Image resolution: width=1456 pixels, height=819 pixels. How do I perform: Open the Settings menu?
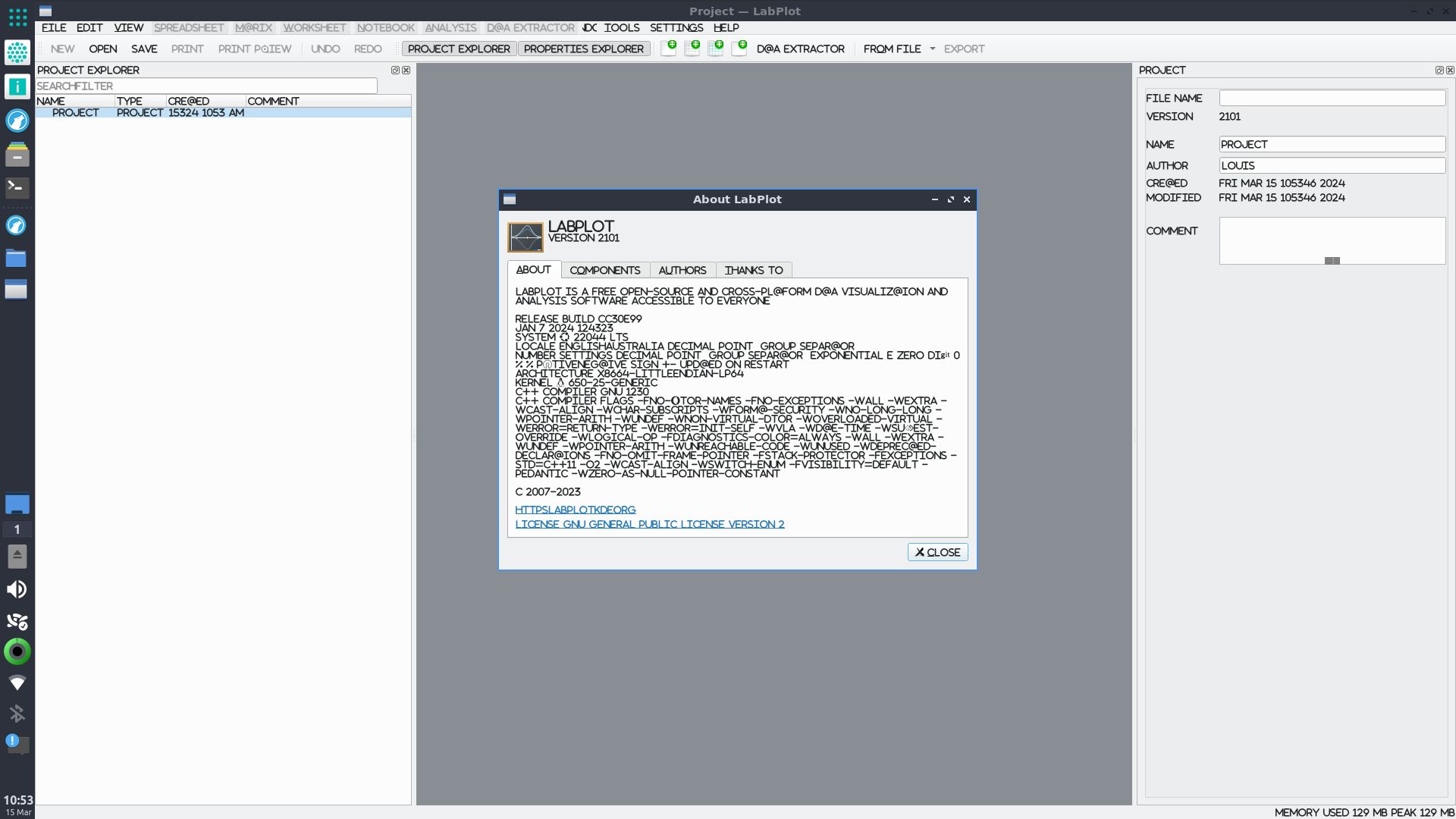(x=676, y=27)
